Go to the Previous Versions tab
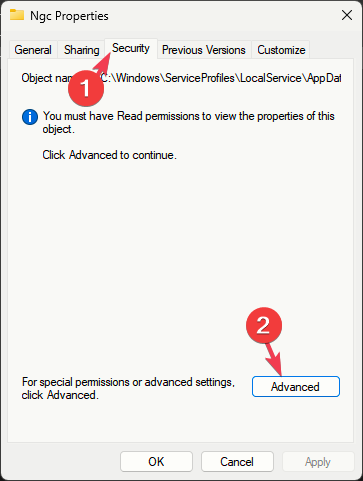Viewport: 363px width, 481px height. click(204, 50)
